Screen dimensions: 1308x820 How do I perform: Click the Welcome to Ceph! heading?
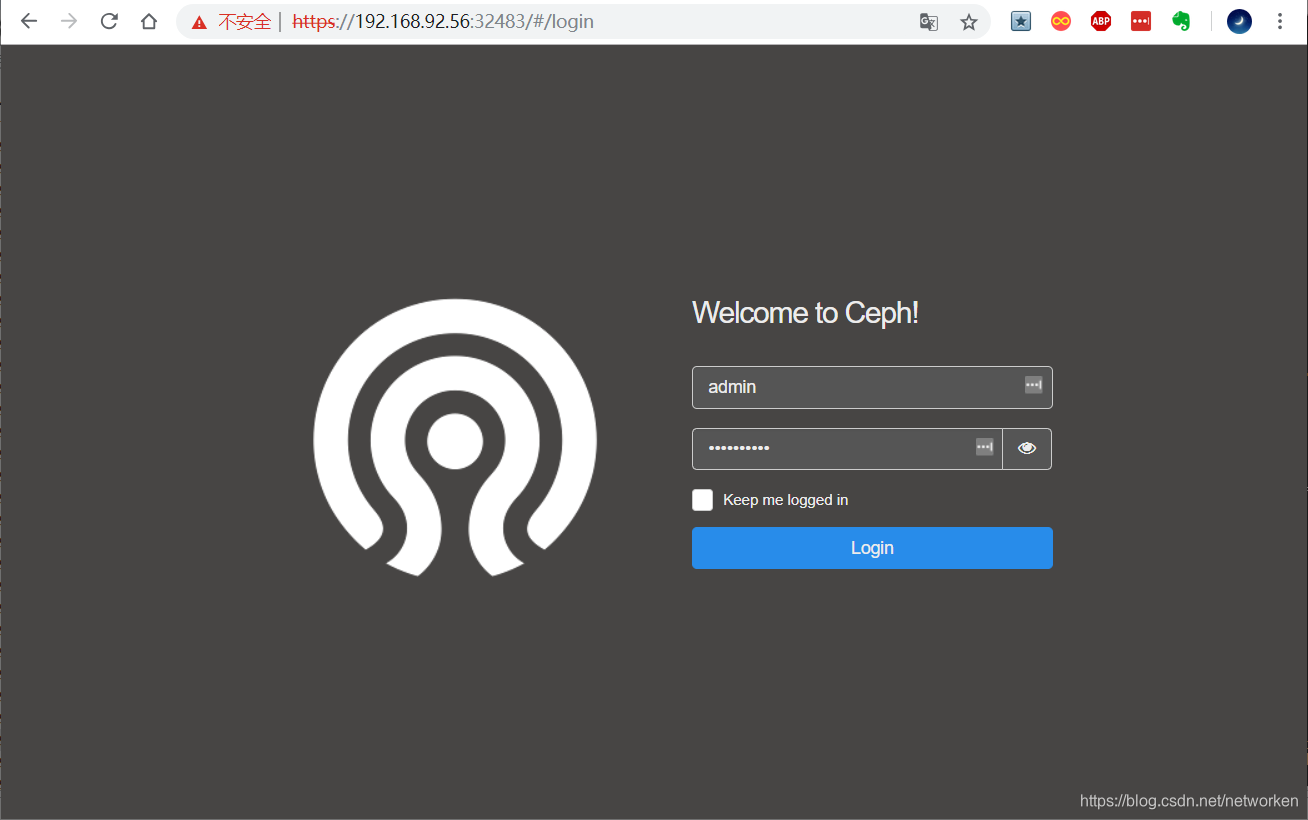coord(805,313)
